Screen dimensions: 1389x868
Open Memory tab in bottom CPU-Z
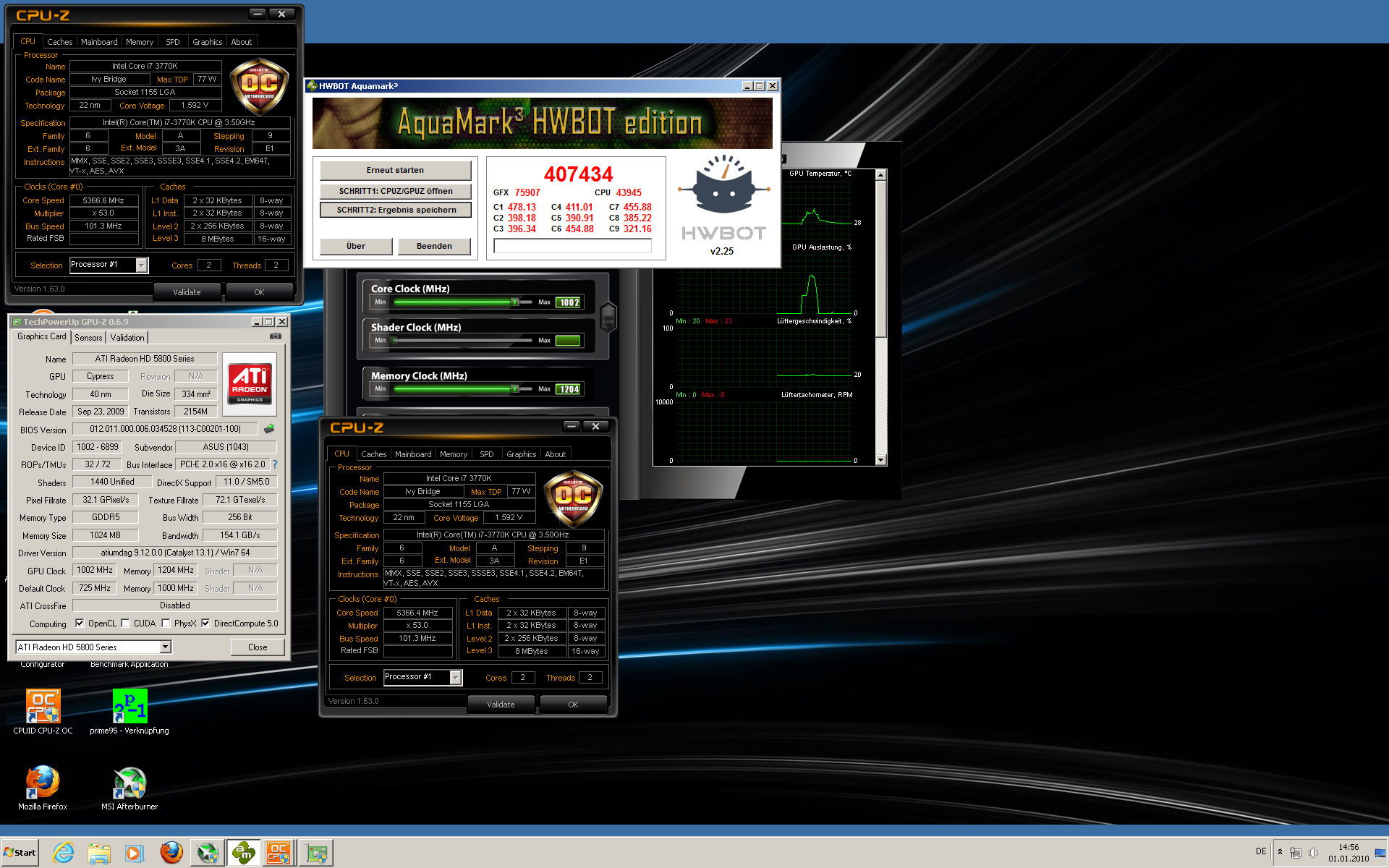coord(454,454)
